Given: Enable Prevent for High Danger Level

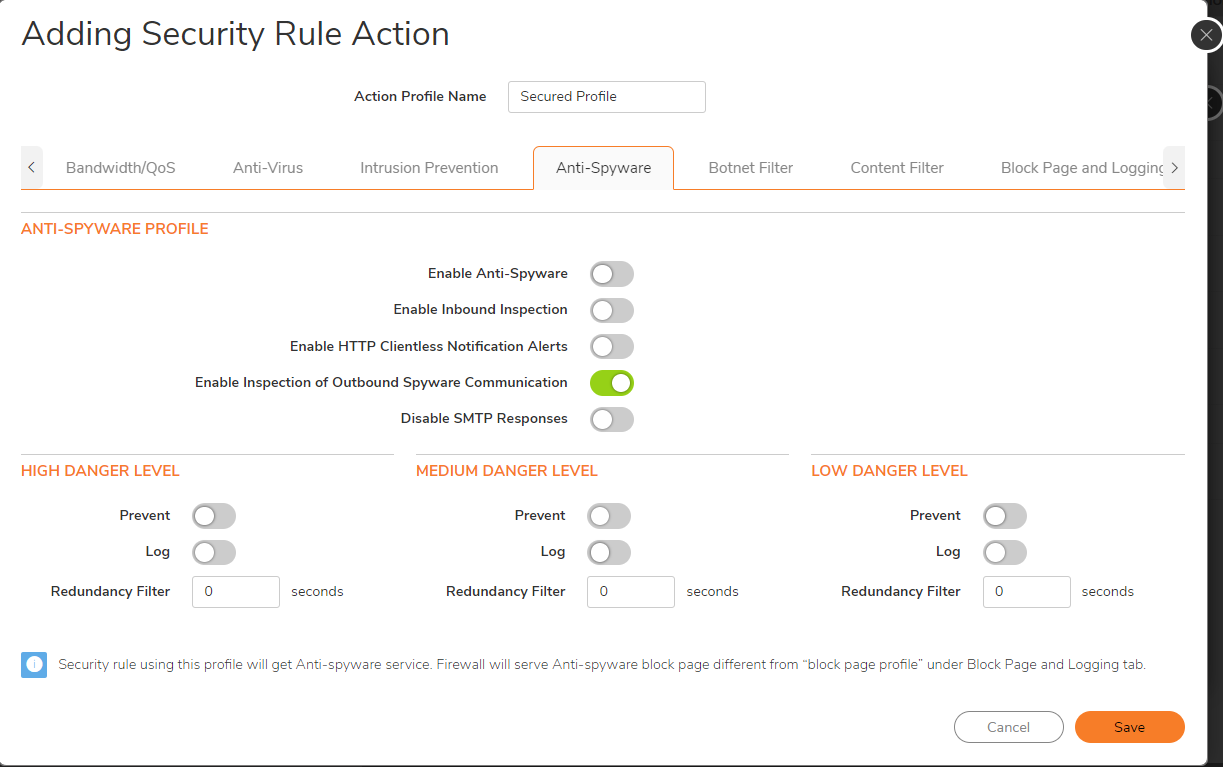Looking at the screenshot, I should [213, 515].
